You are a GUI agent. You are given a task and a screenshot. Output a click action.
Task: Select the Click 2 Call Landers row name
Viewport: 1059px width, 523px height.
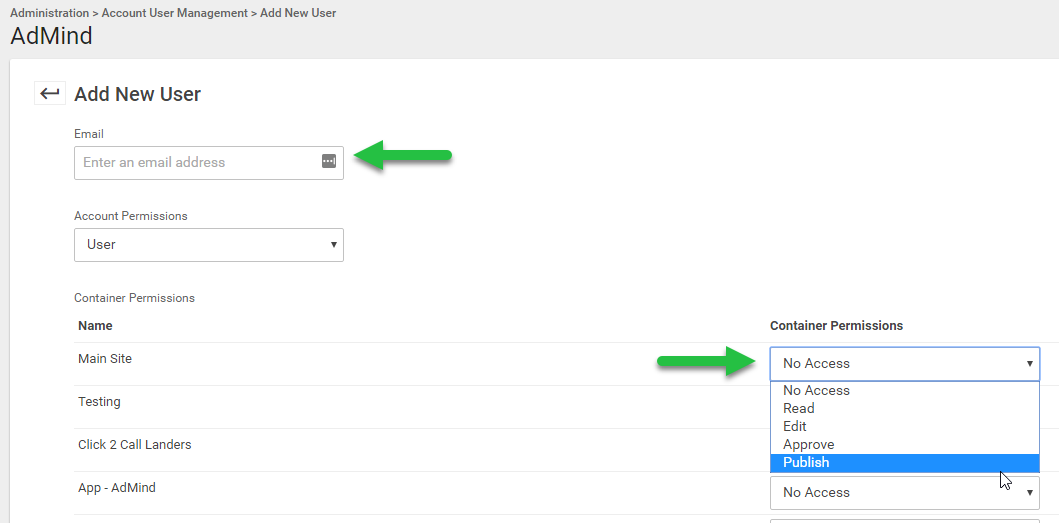pyautogui.click(x=134, y=445)
